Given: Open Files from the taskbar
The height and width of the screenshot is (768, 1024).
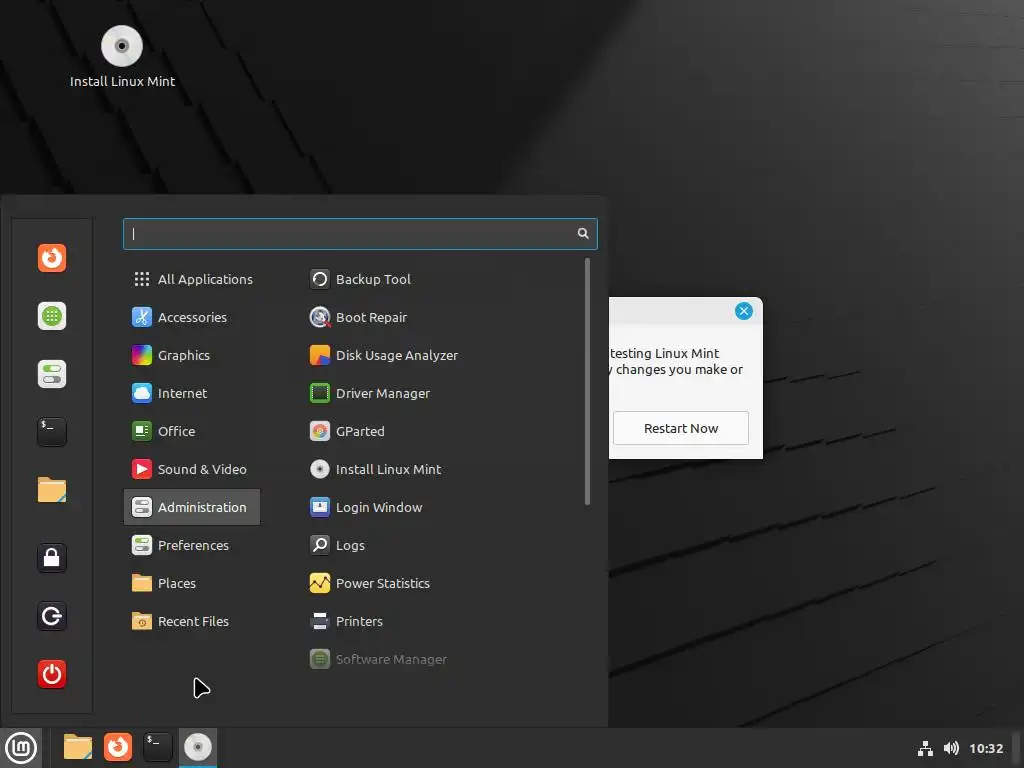Looking at the screenshot, I should coord(78,747).
